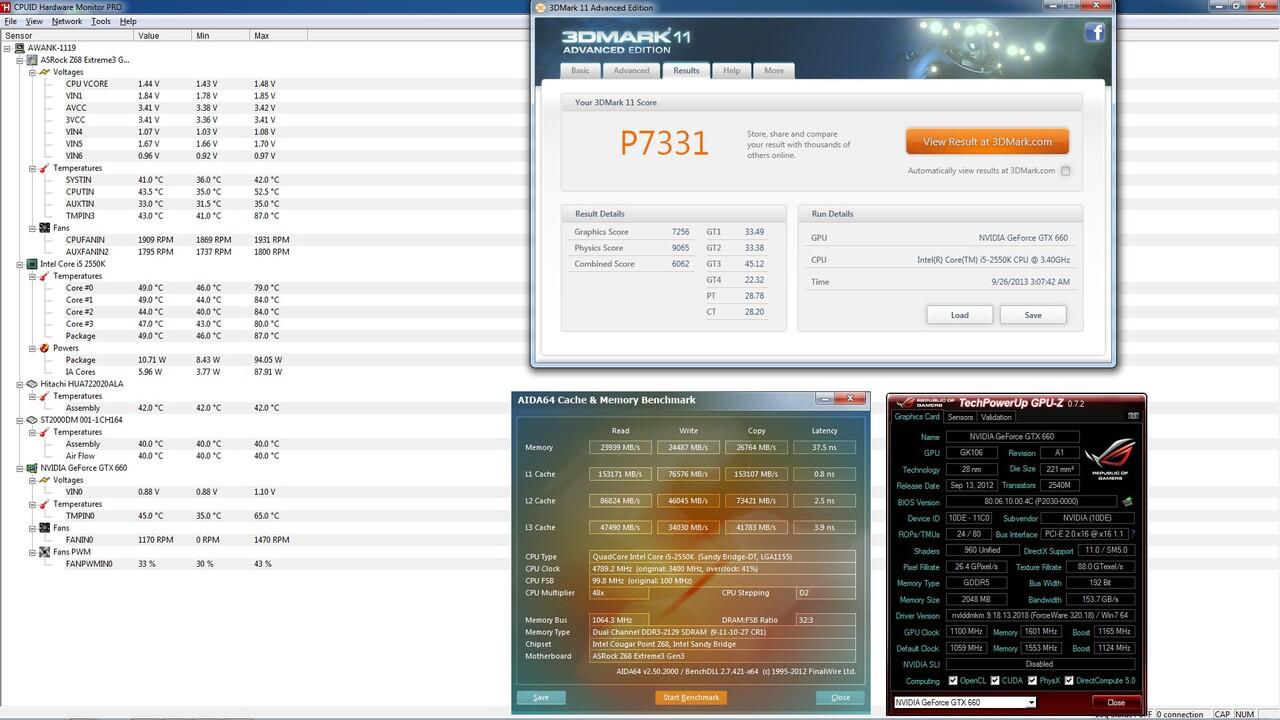Image resolution: width=1280 pixels, height=720 pixels.
Task: Toggle the CUDA checkbox in GPU-Z
Action: [x=994, y=681]
